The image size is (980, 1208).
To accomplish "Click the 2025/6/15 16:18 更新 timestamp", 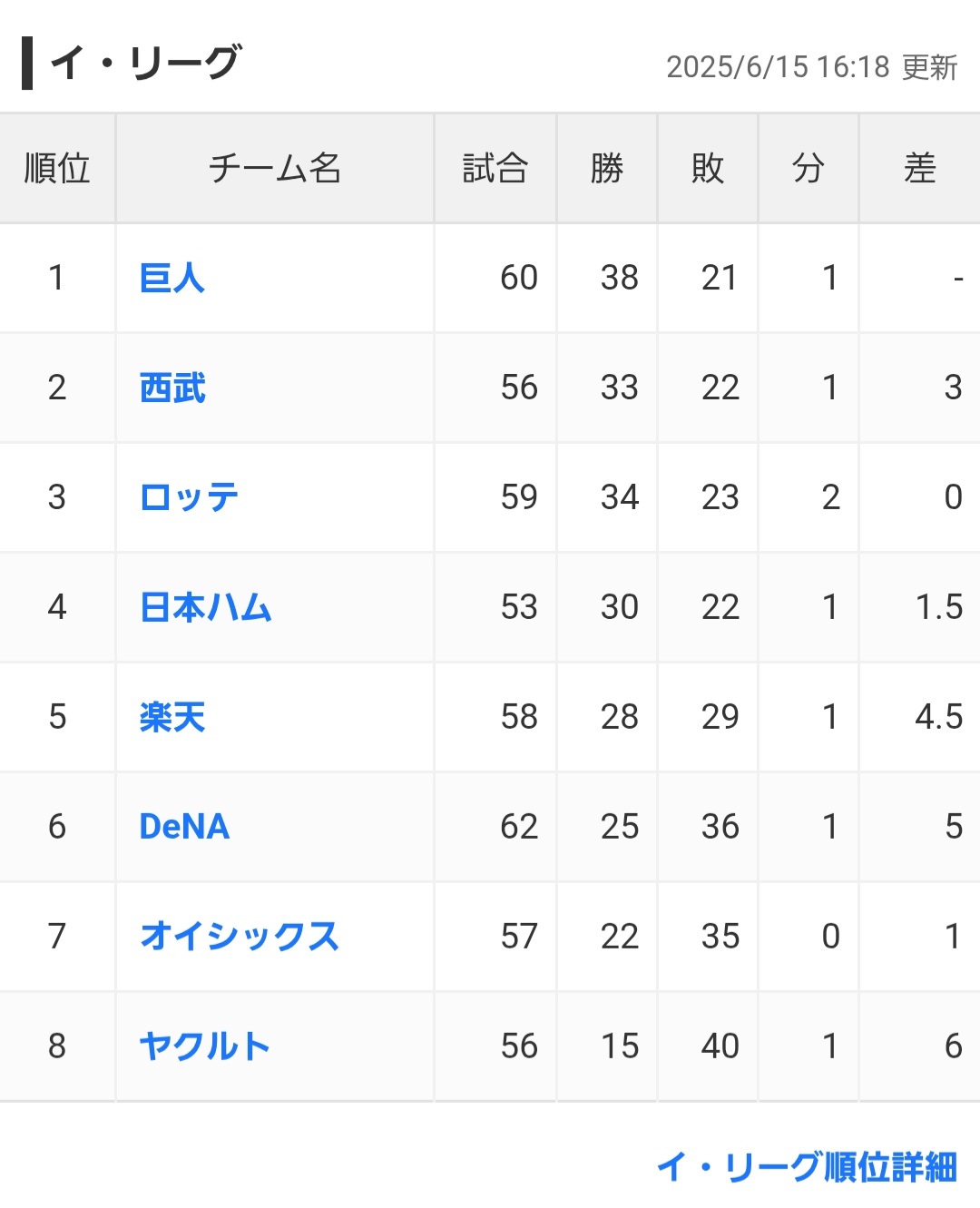I will 812,67.
